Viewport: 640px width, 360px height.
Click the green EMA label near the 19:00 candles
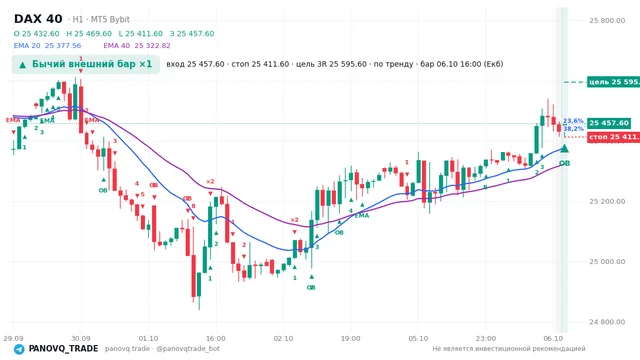tap(362, 216)
